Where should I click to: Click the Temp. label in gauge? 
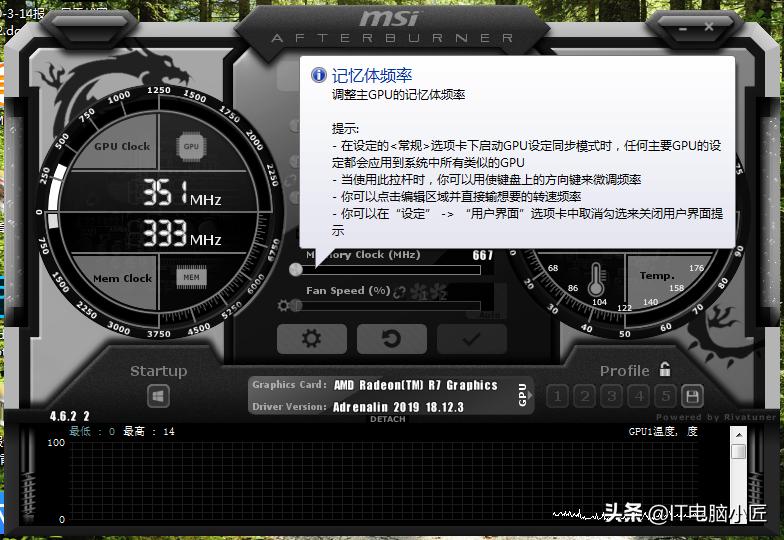(657, 276)
